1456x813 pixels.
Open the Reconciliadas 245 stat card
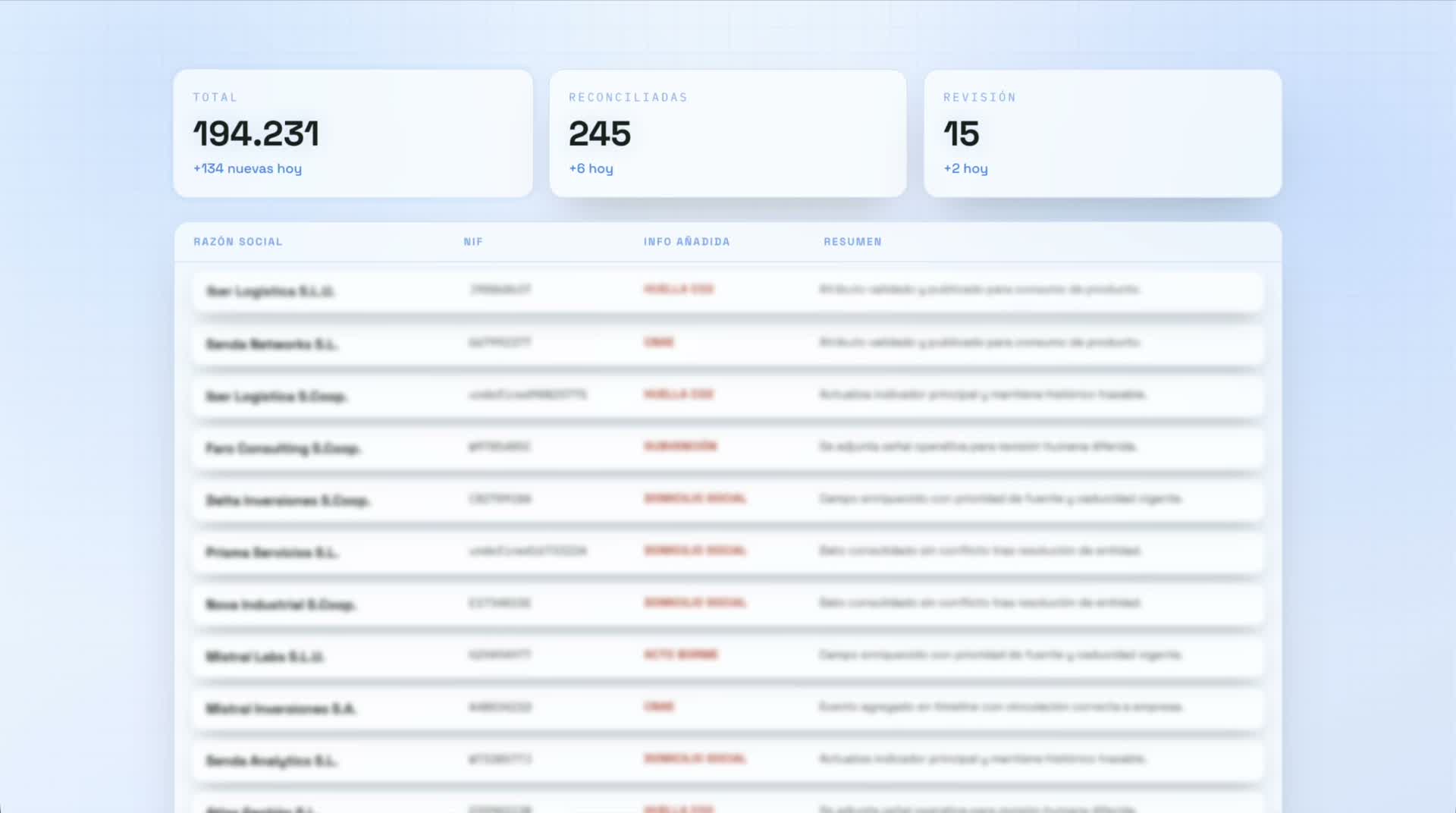[x=727, y=133]
